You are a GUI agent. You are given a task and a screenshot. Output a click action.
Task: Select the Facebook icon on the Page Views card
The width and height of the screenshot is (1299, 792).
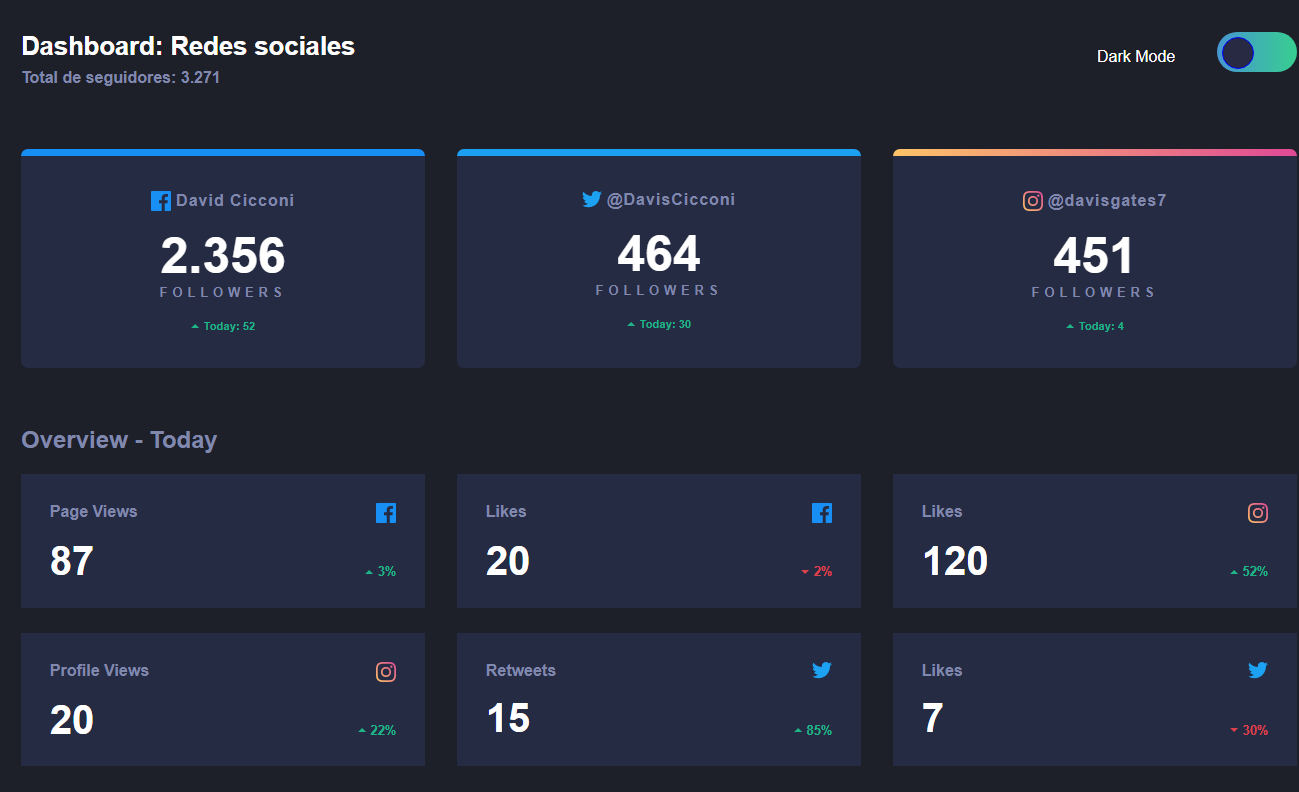click(x=386, y=512)
